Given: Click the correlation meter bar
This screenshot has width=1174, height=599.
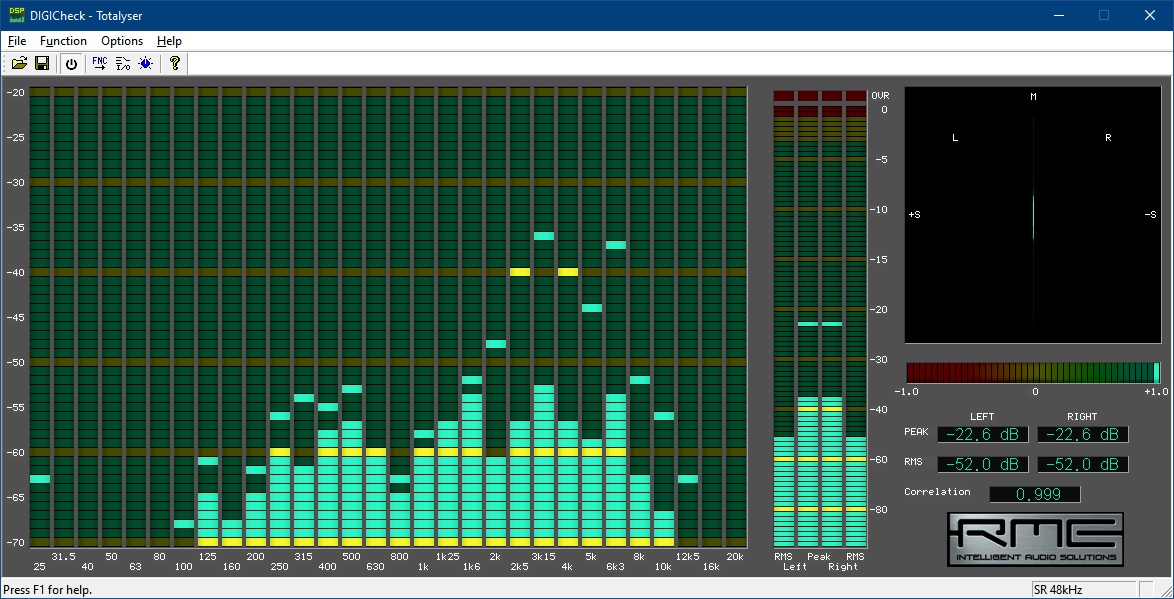Looking at the screenshot, I should click(1033, 373).
